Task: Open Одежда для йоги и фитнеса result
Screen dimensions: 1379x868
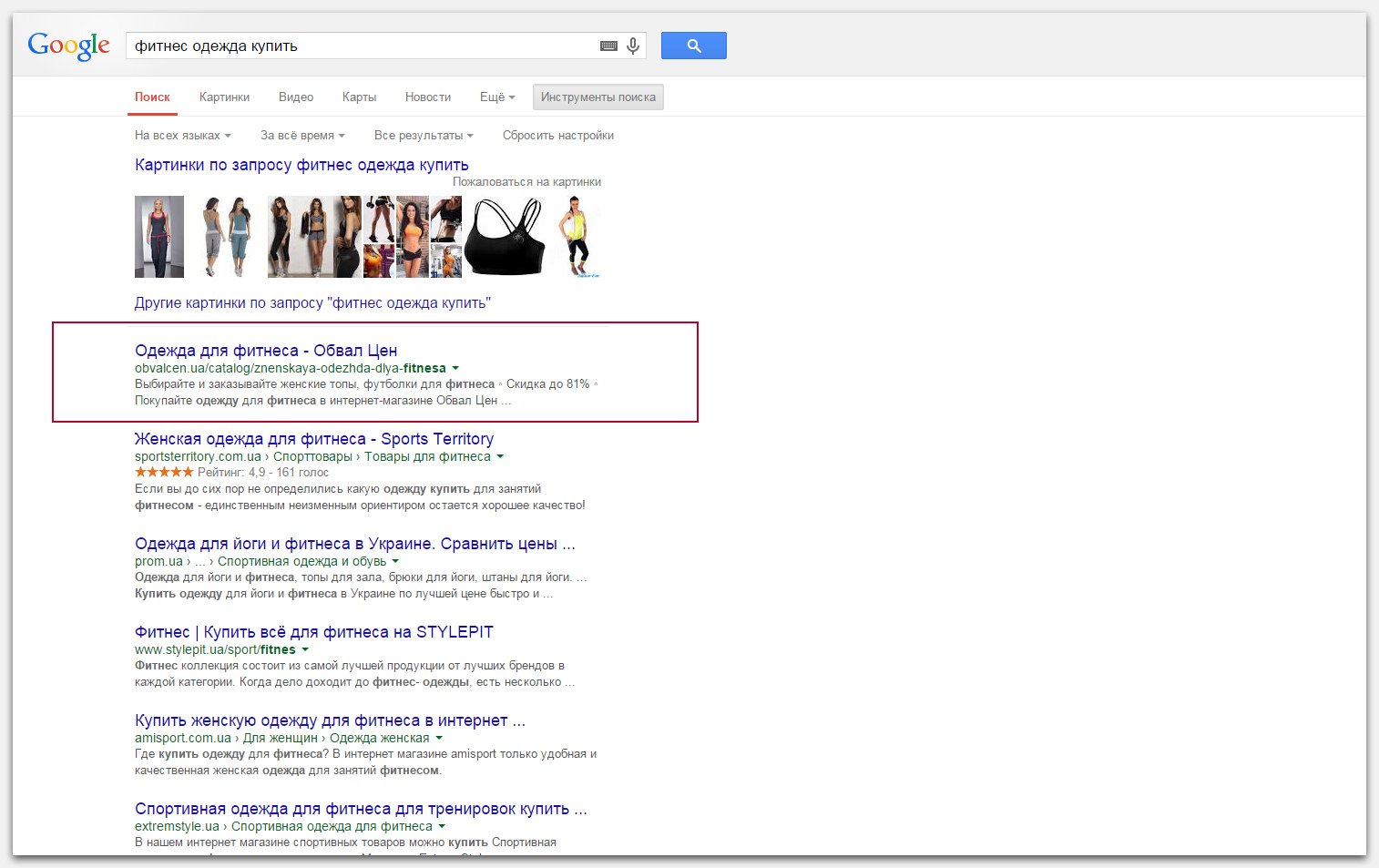Action: [355, 544]
